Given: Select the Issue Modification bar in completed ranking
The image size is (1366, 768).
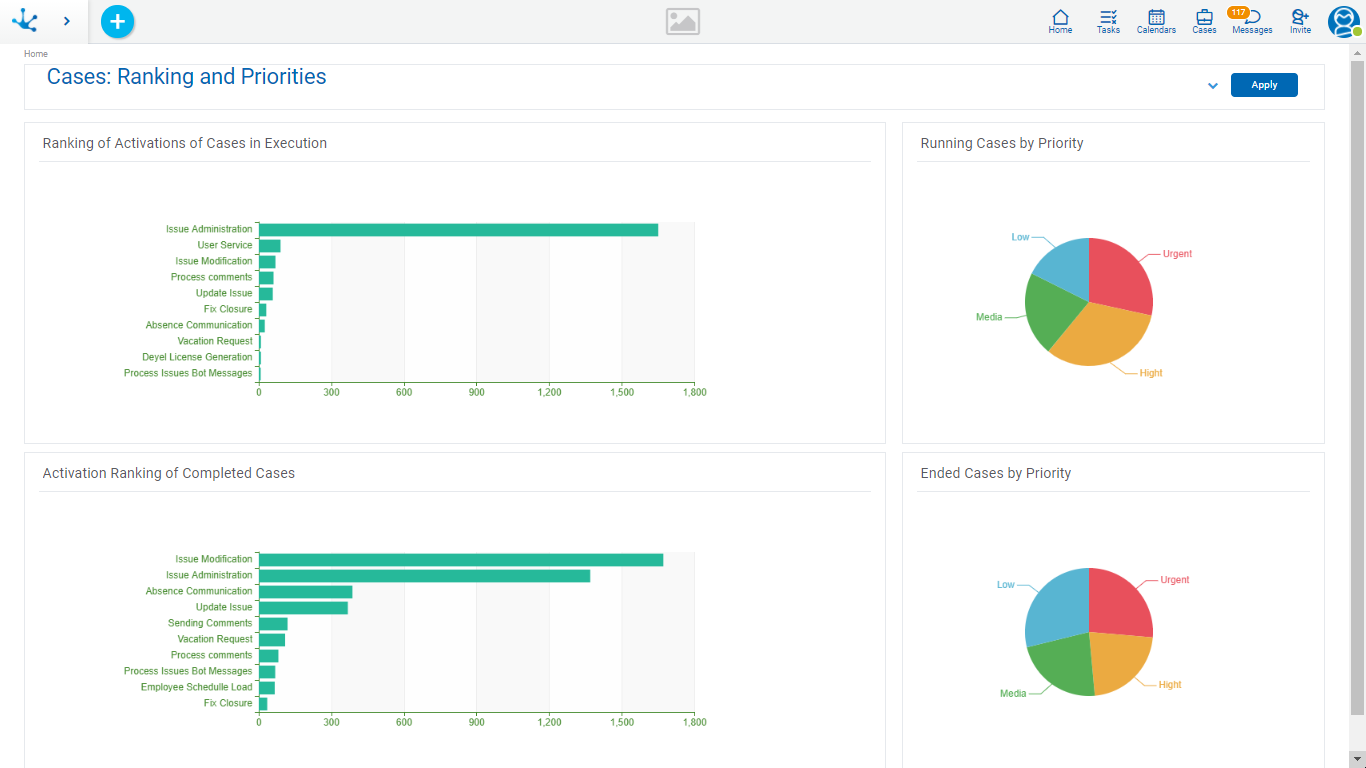Looking at the screenshot, I should coord(460,560).
